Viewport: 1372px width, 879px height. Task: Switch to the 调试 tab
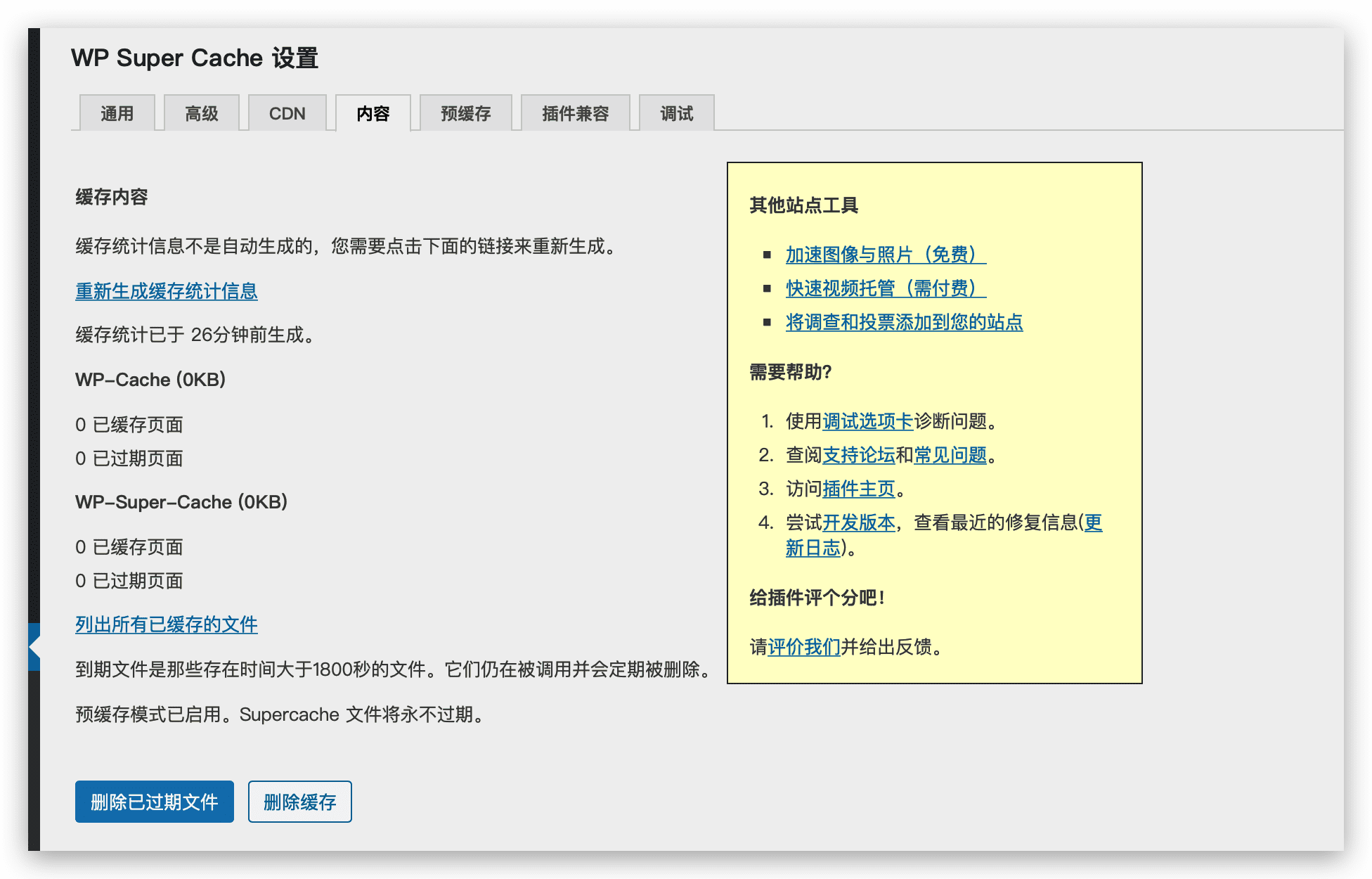[x=676, y=113]
